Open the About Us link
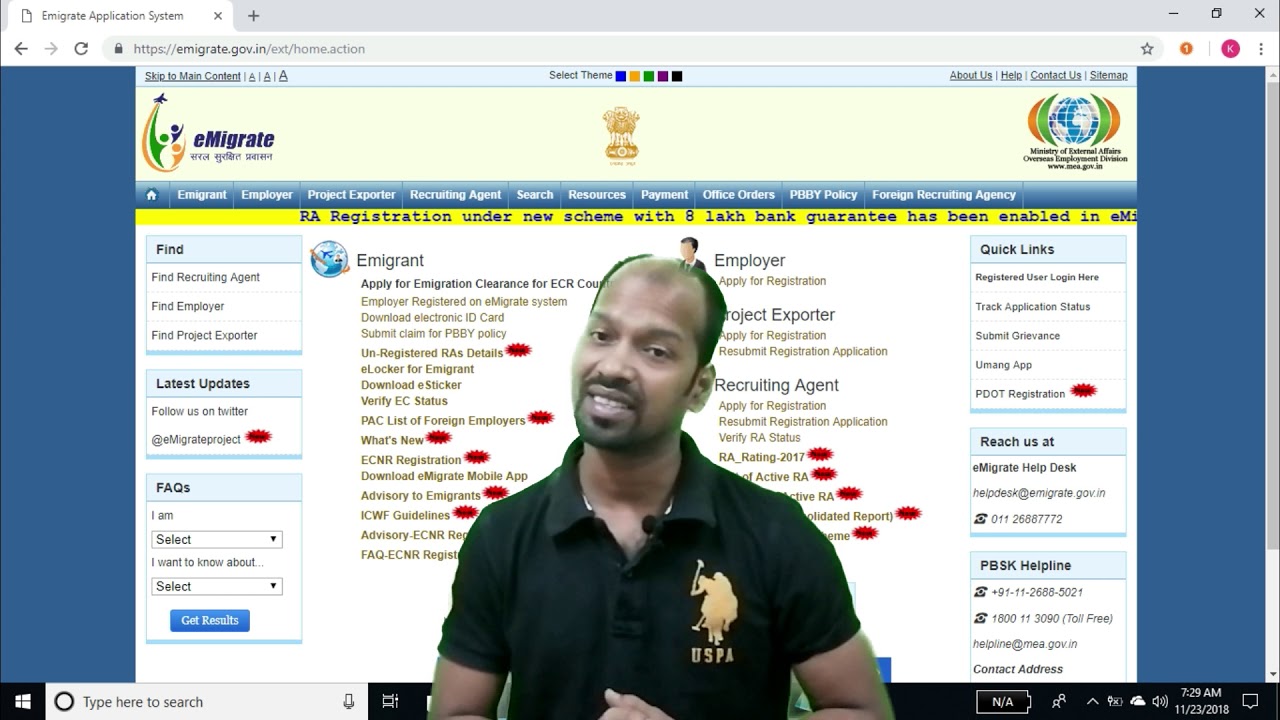This screenshot has width=1280, height=720. tap(971, 75)
